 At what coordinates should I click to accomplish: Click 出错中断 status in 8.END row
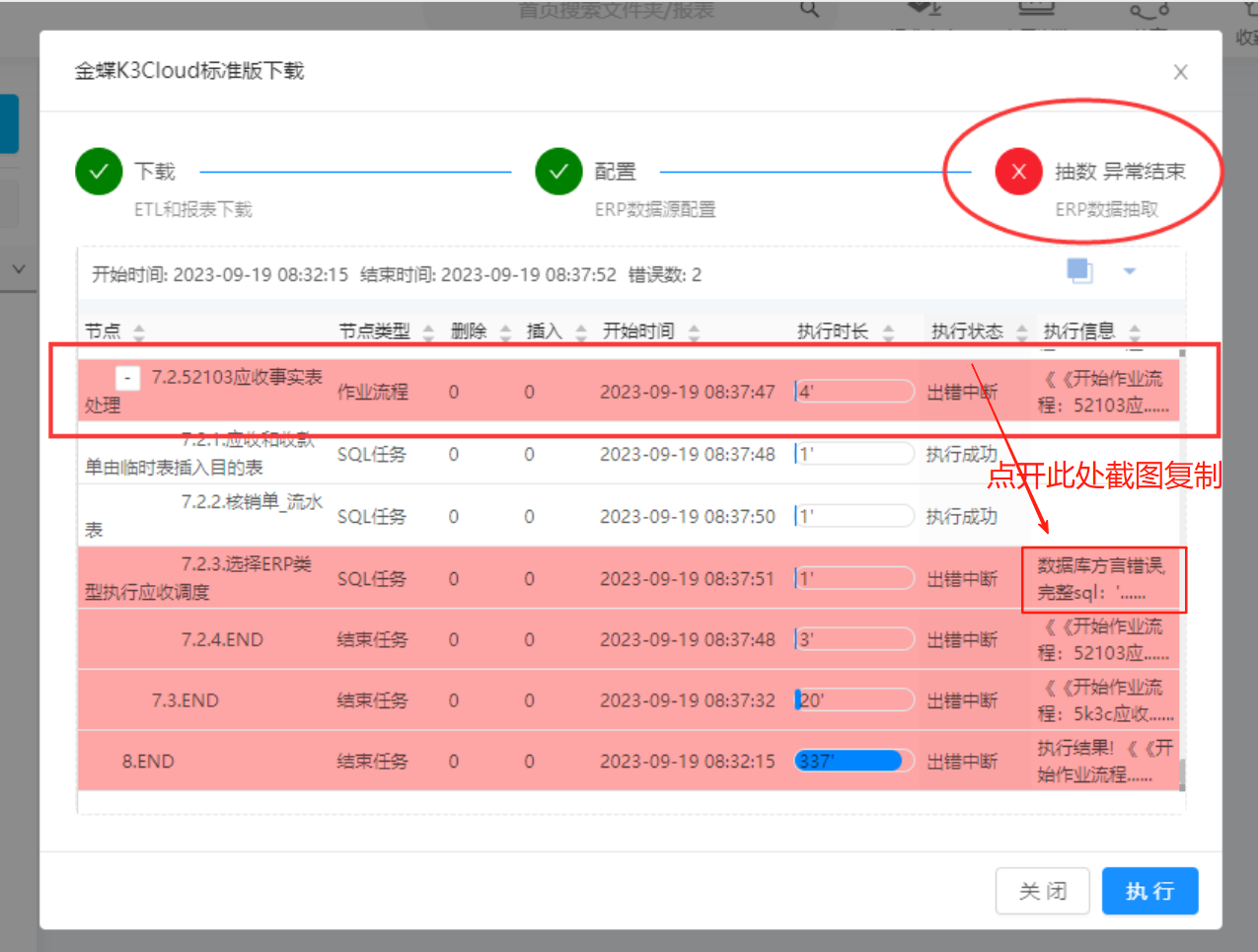(x=962, y=762)
